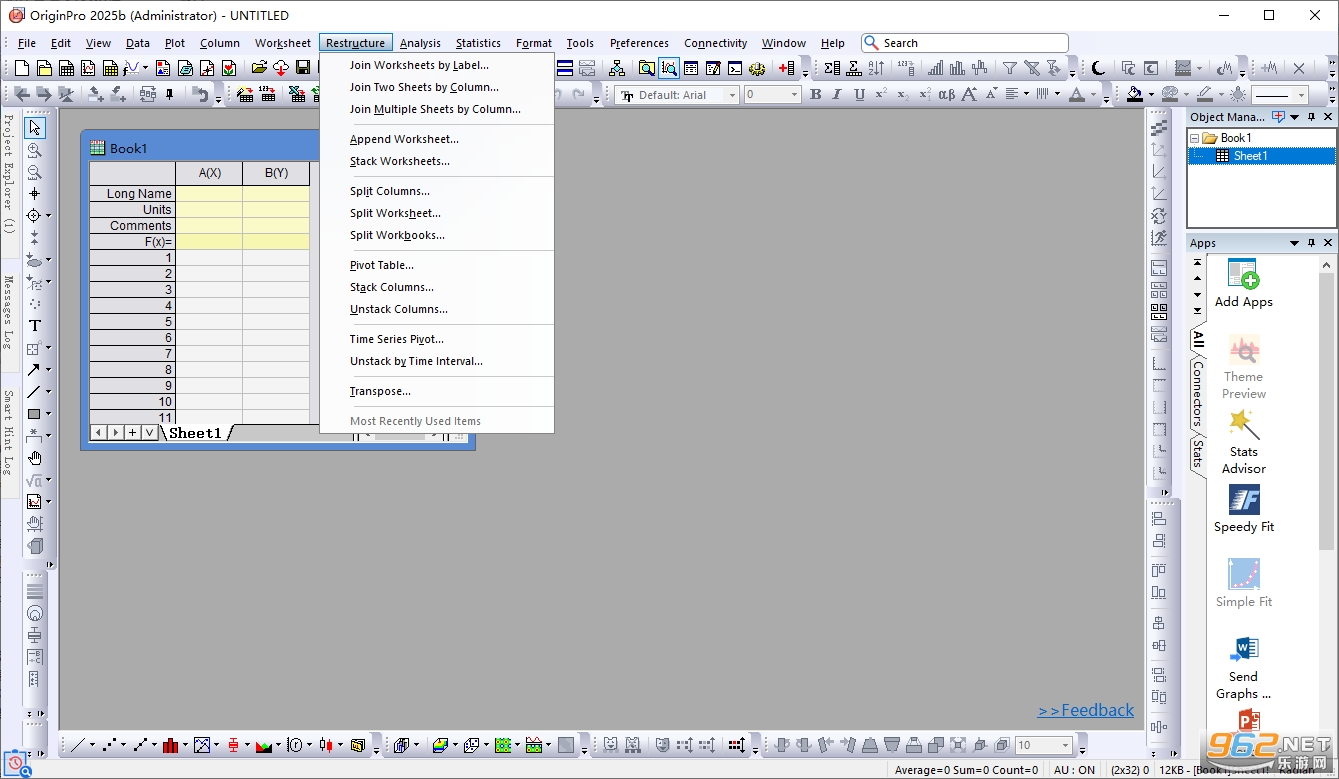Choose the Pointer arrow tool
Image resolution: width=1339 pixels, height=779 pixels.
click(x=34, y=127)
